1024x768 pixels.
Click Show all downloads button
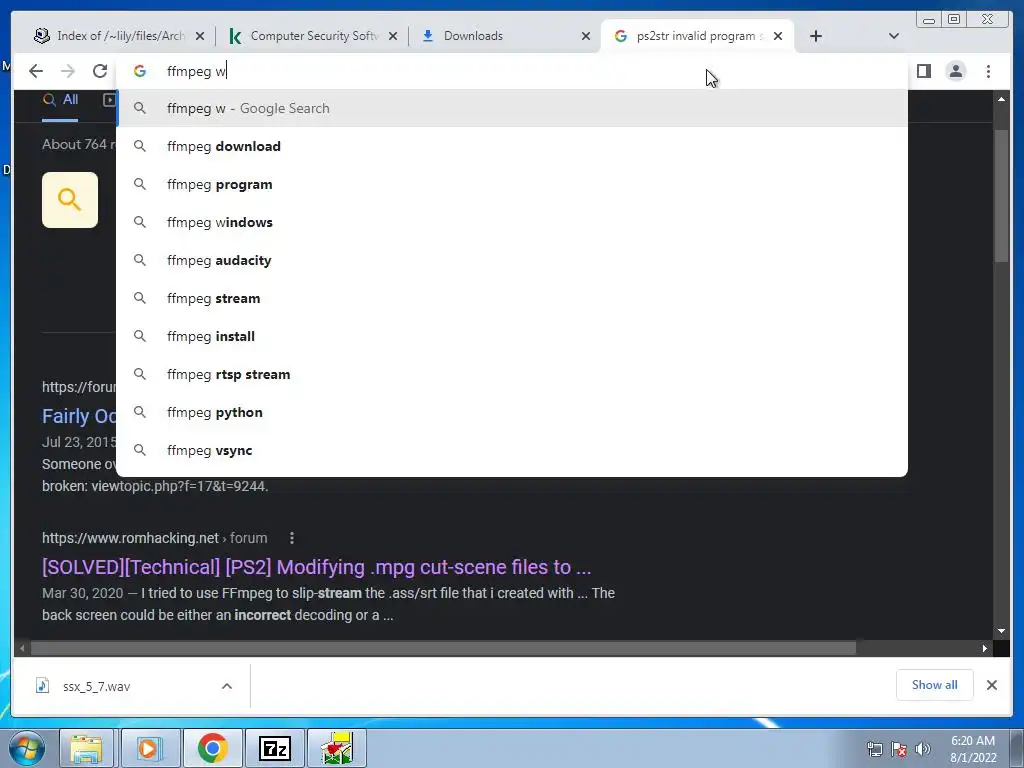935,685
